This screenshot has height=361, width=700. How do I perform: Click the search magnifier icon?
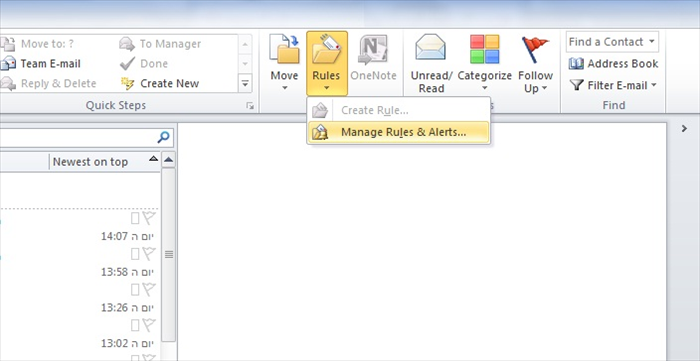[163, 137]
